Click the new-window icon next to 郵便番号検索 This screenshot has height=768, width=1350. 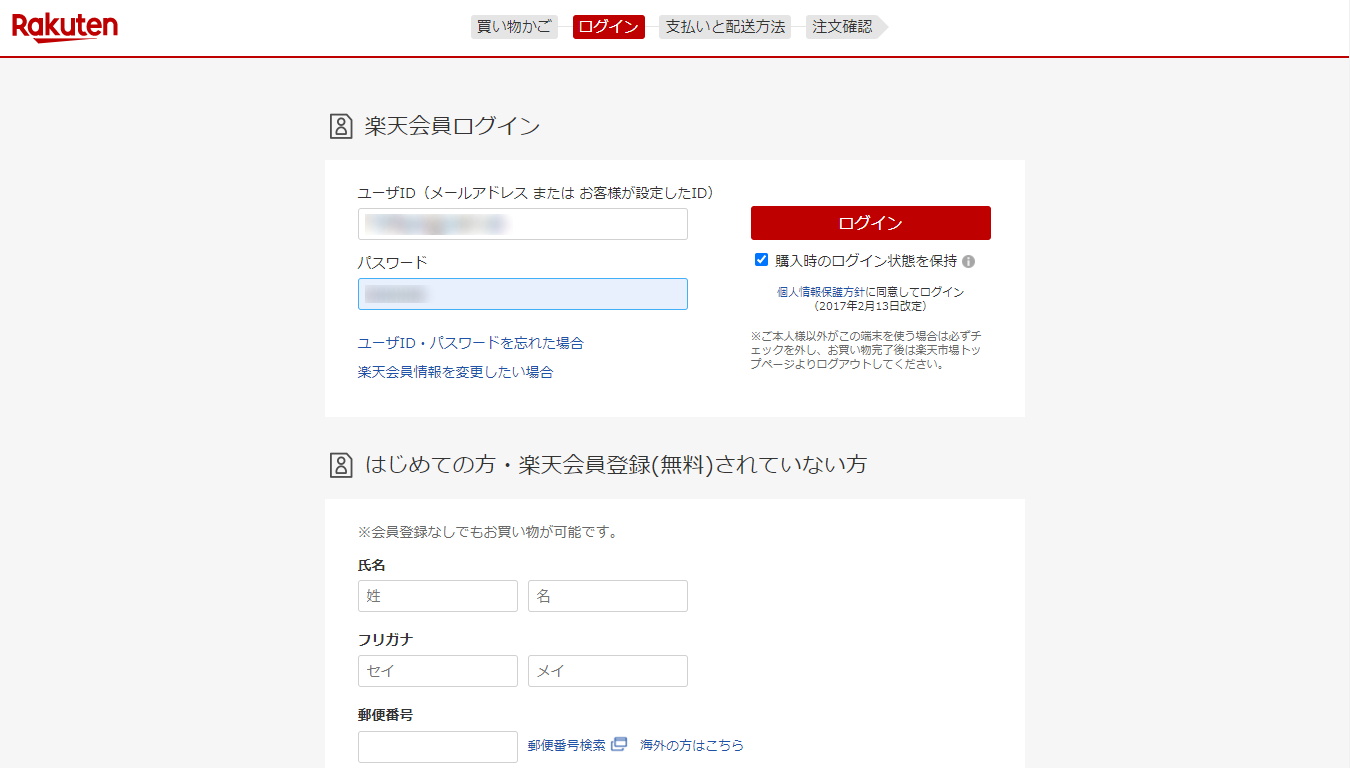619,744
